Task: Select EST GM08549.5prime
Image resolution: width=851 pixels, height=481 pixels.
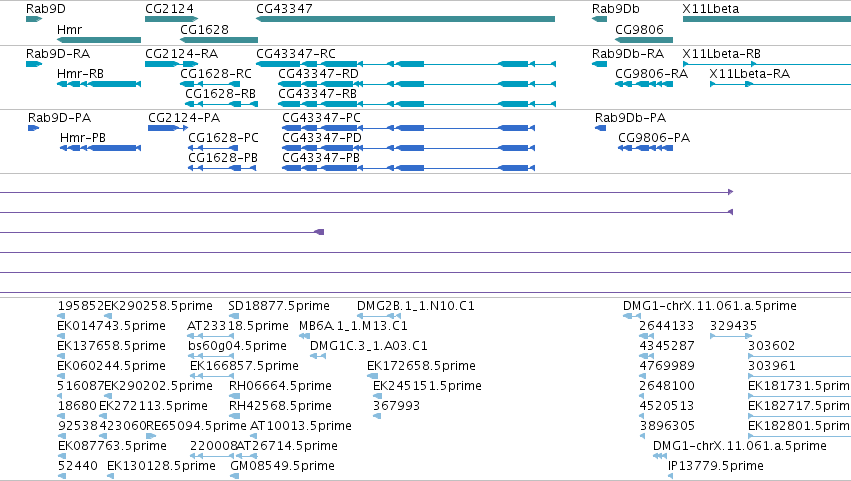Action: tap(282, 467)
